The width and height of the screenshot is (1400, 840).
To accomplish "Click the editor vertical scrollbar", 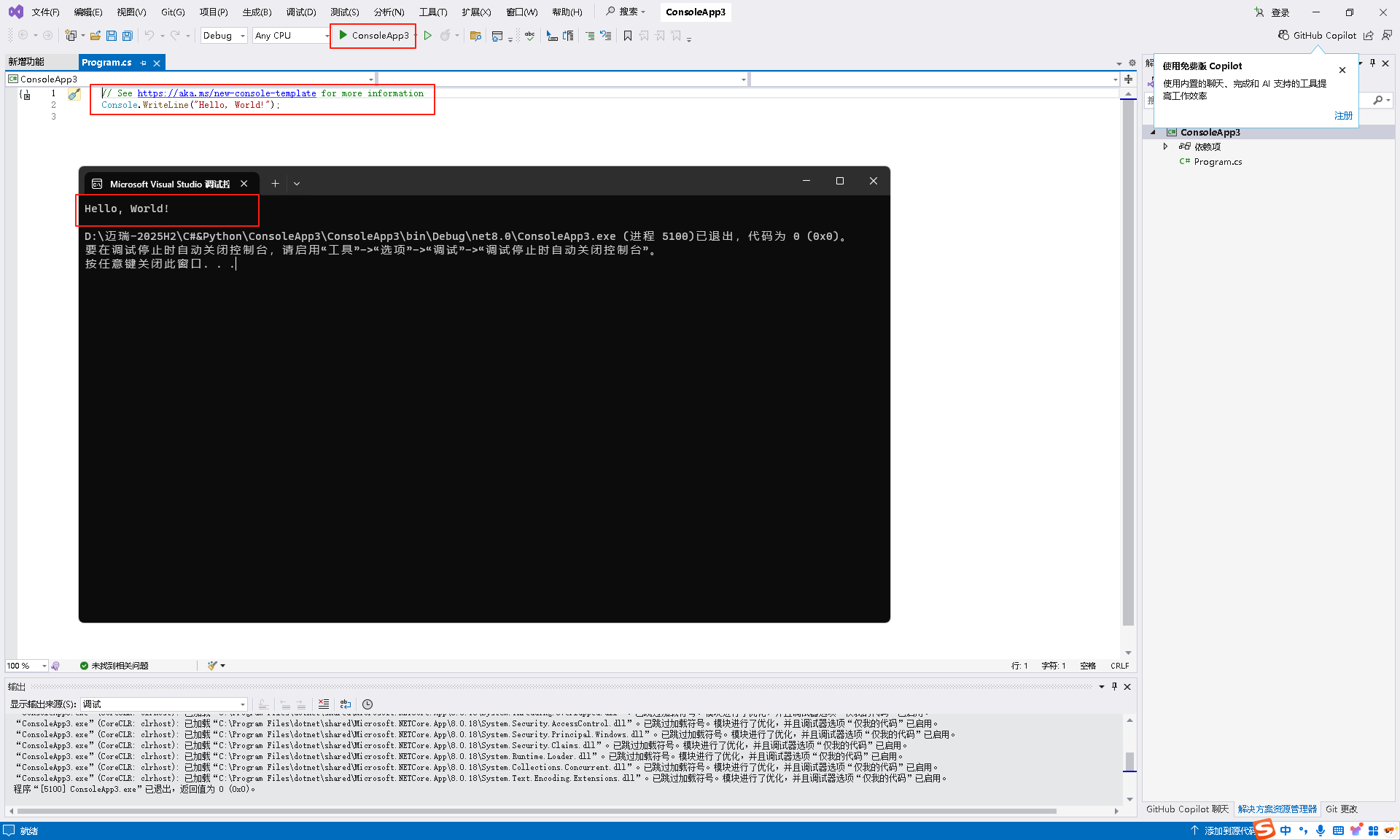I will pos(1128,363).
